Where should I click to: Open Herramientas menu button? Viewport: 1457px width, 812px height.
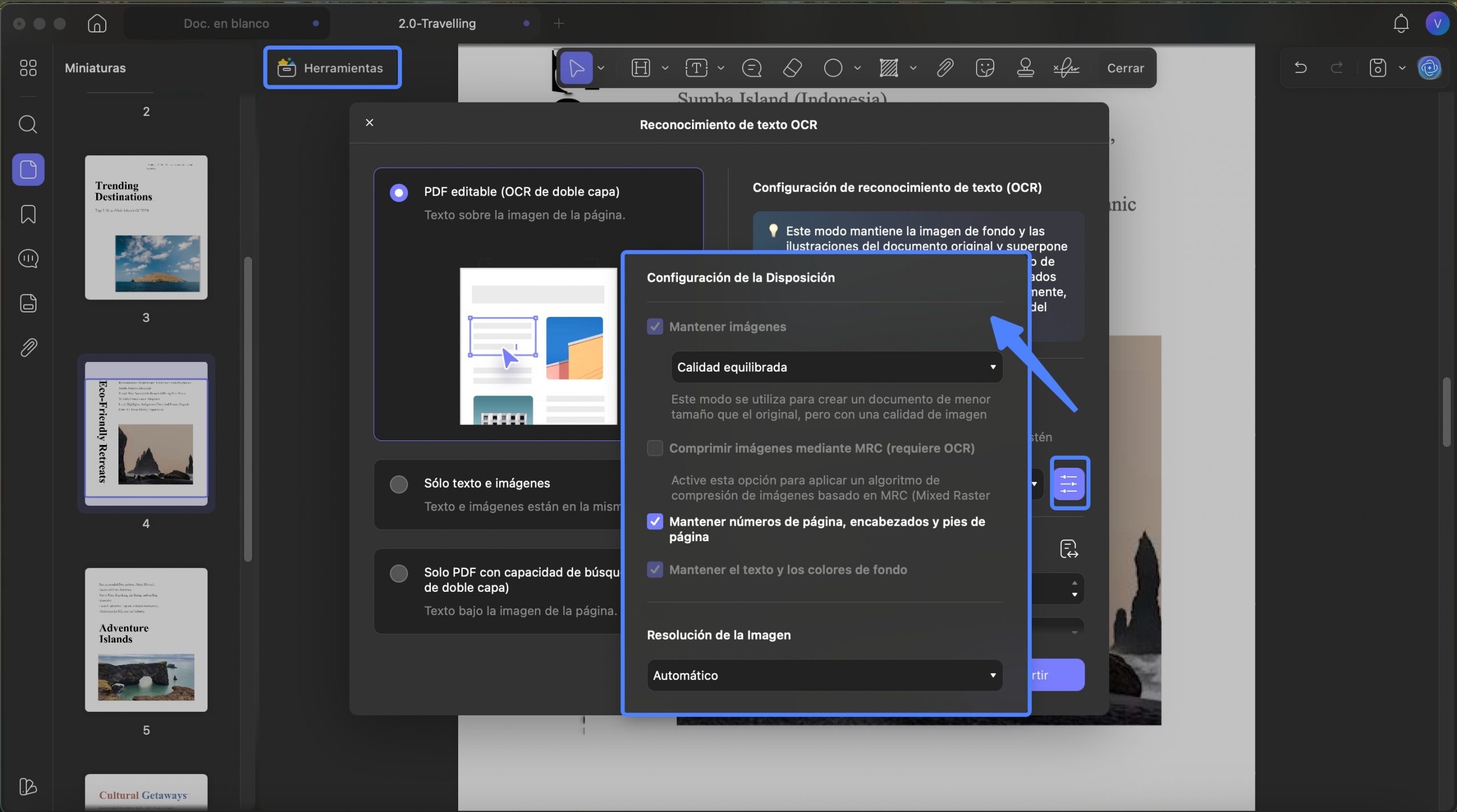332,68
